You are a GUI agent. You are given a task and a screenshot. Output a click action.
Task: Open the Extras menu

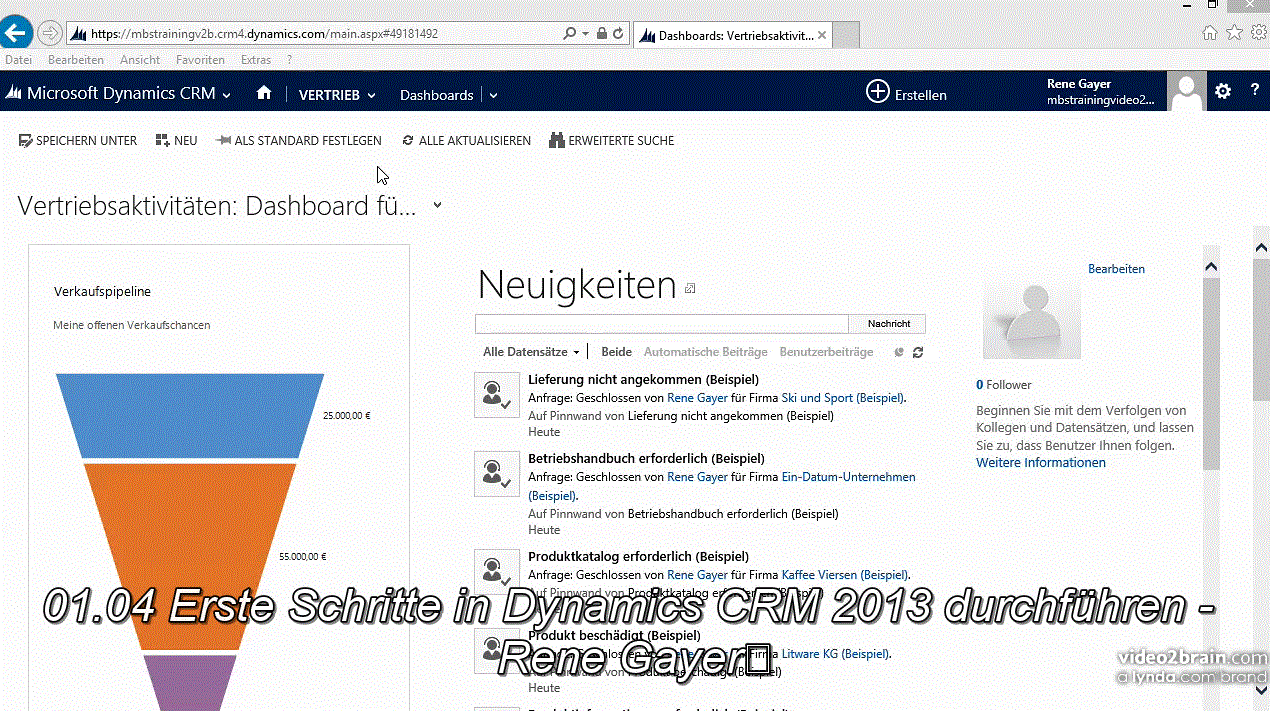256,60
